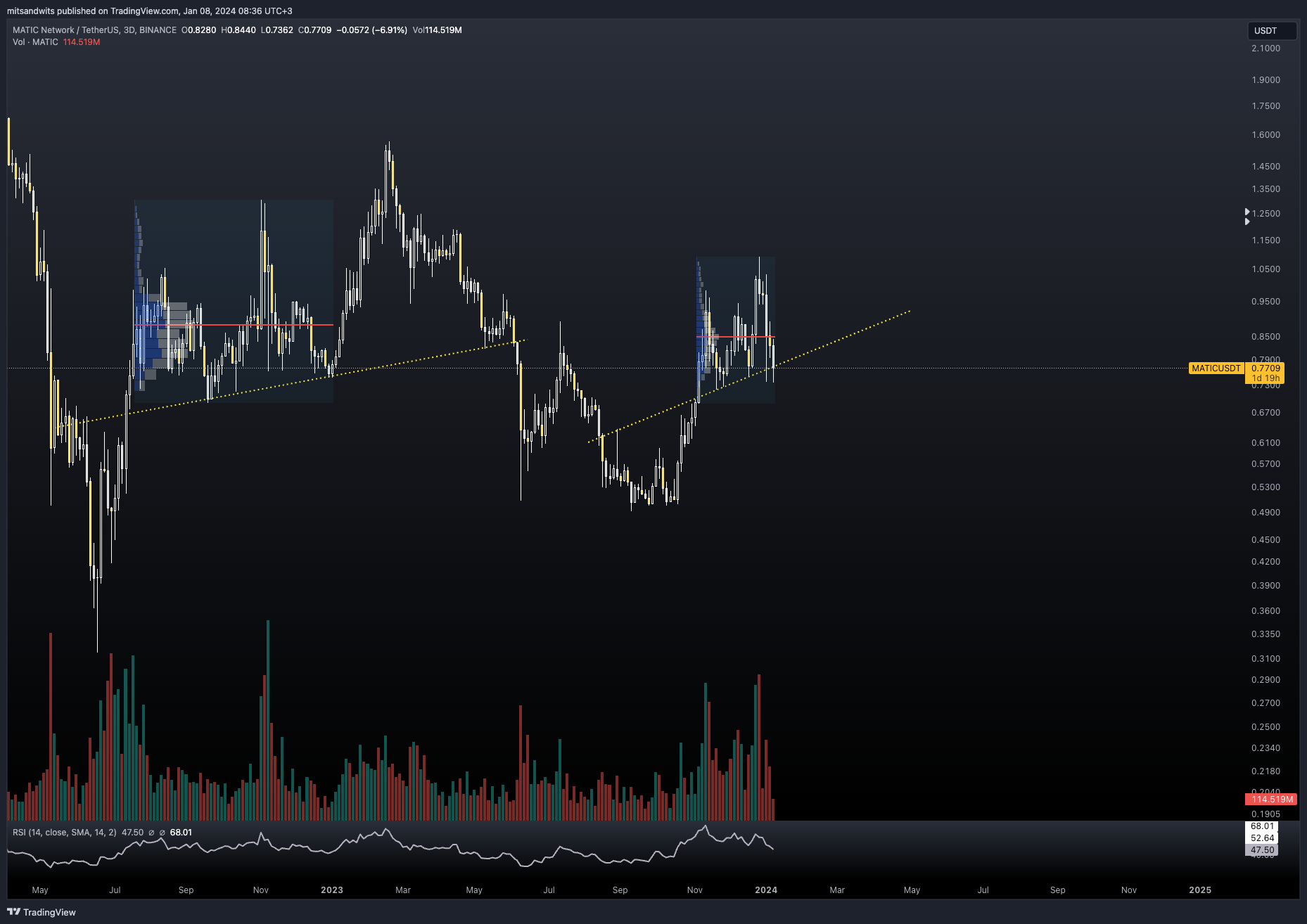Click the 0.2700 price axis label
Screen dimensions: 1307x924
(1265, 703)
